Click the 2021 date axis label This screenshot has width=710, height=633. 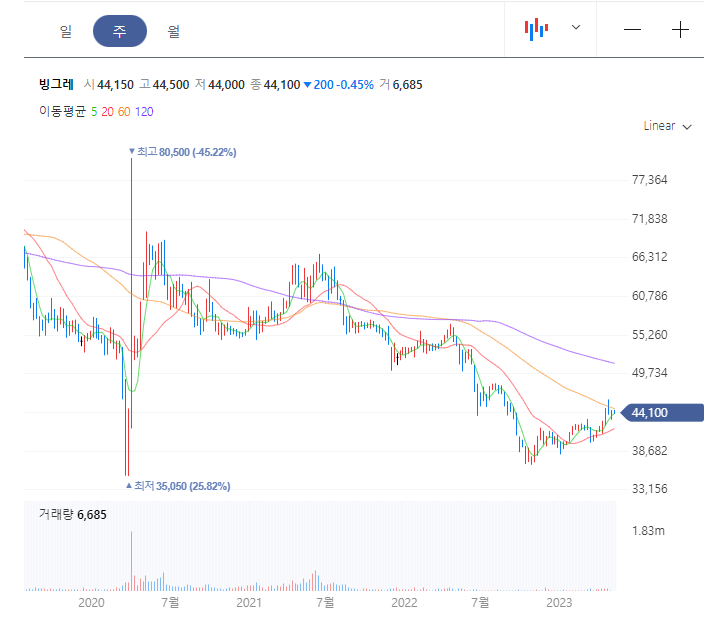[x=249, y=603]
